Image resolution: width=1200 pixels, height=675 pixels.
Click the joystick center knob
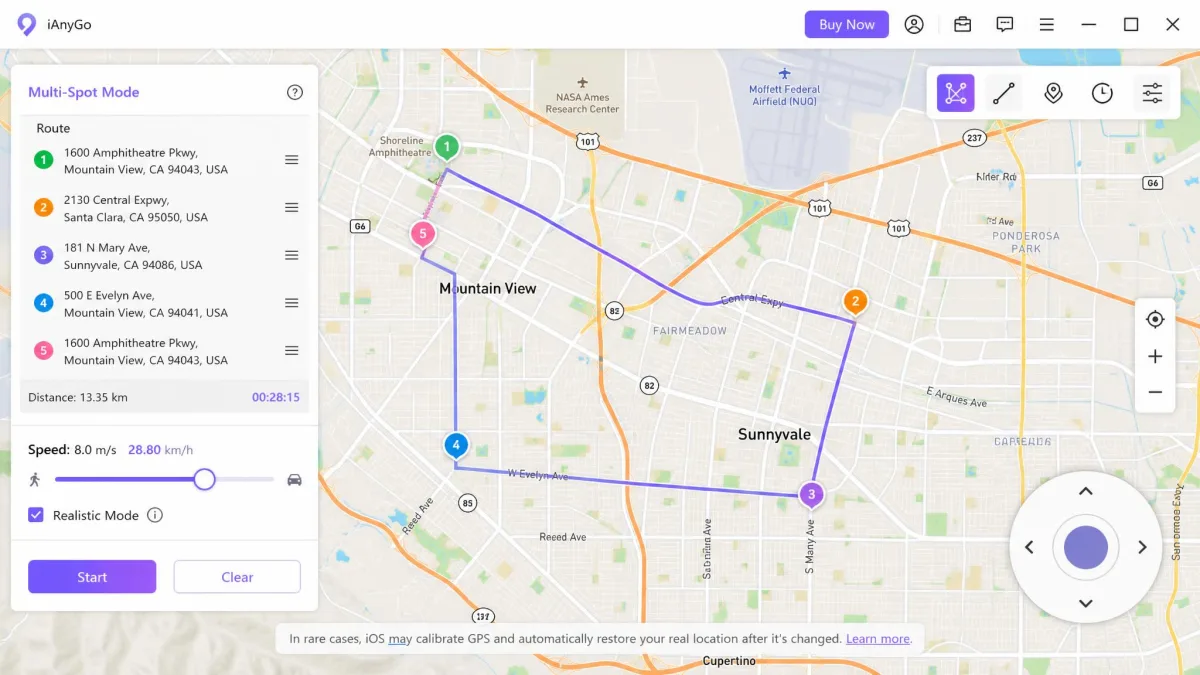1086,548
